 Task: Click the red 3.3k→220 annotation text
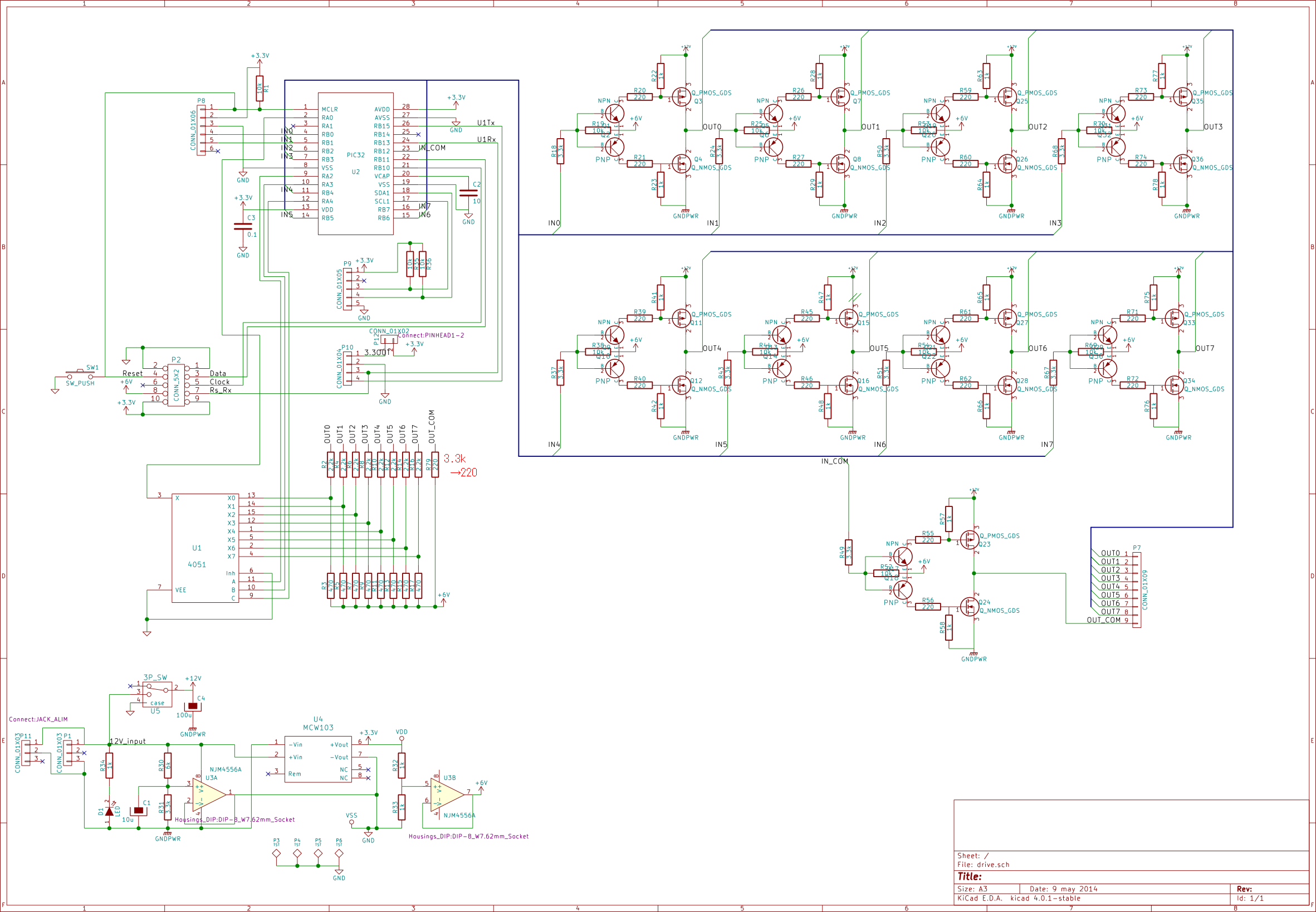[461, 466]
